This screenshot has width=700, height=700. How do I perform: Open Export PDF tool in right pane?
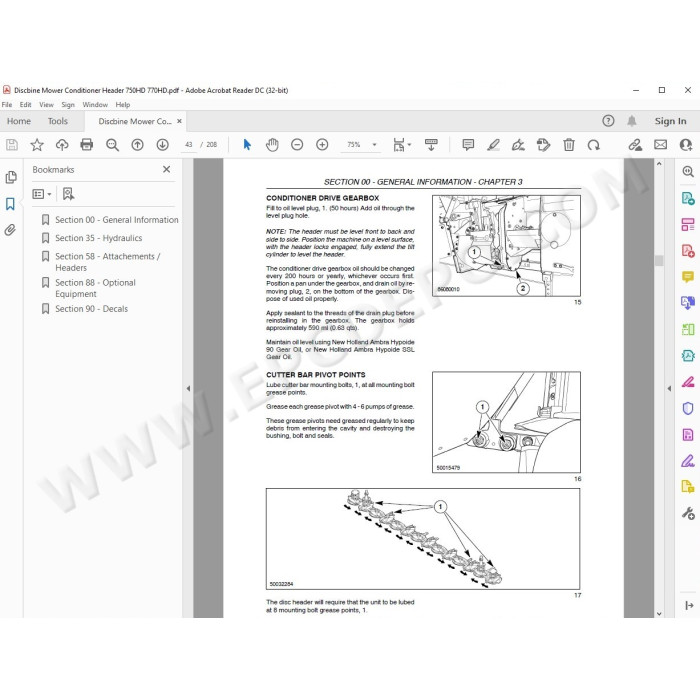688,198
